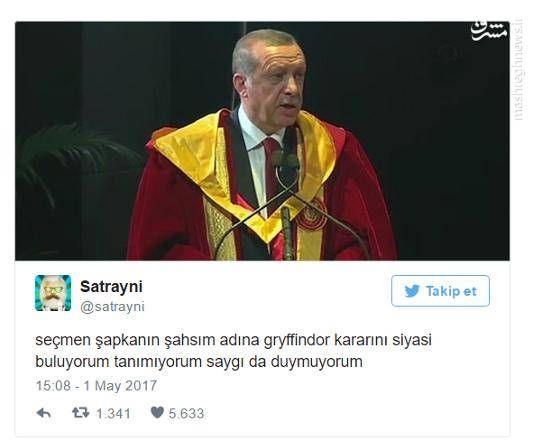View the 1.341 retweet count
The width and height of the screenshot is (542, 440).
click(x=113, y=413)
